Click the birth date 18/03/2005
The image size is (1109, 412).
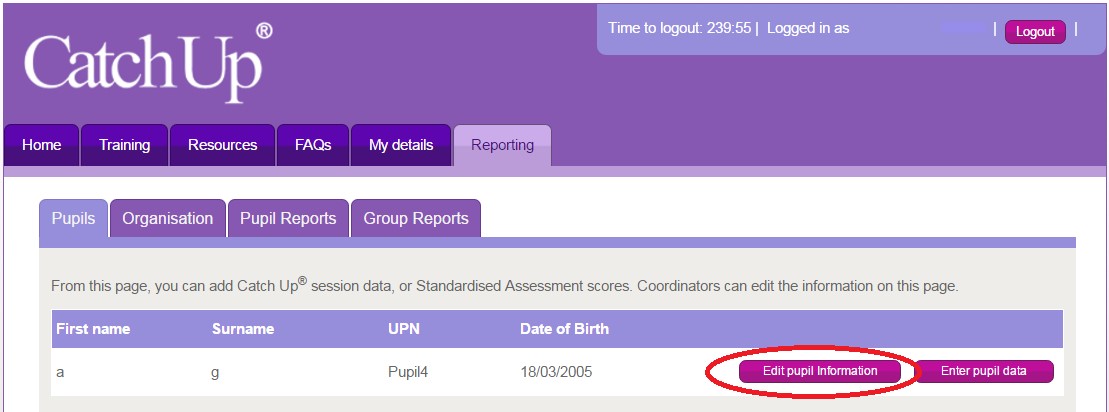[556, 372]
